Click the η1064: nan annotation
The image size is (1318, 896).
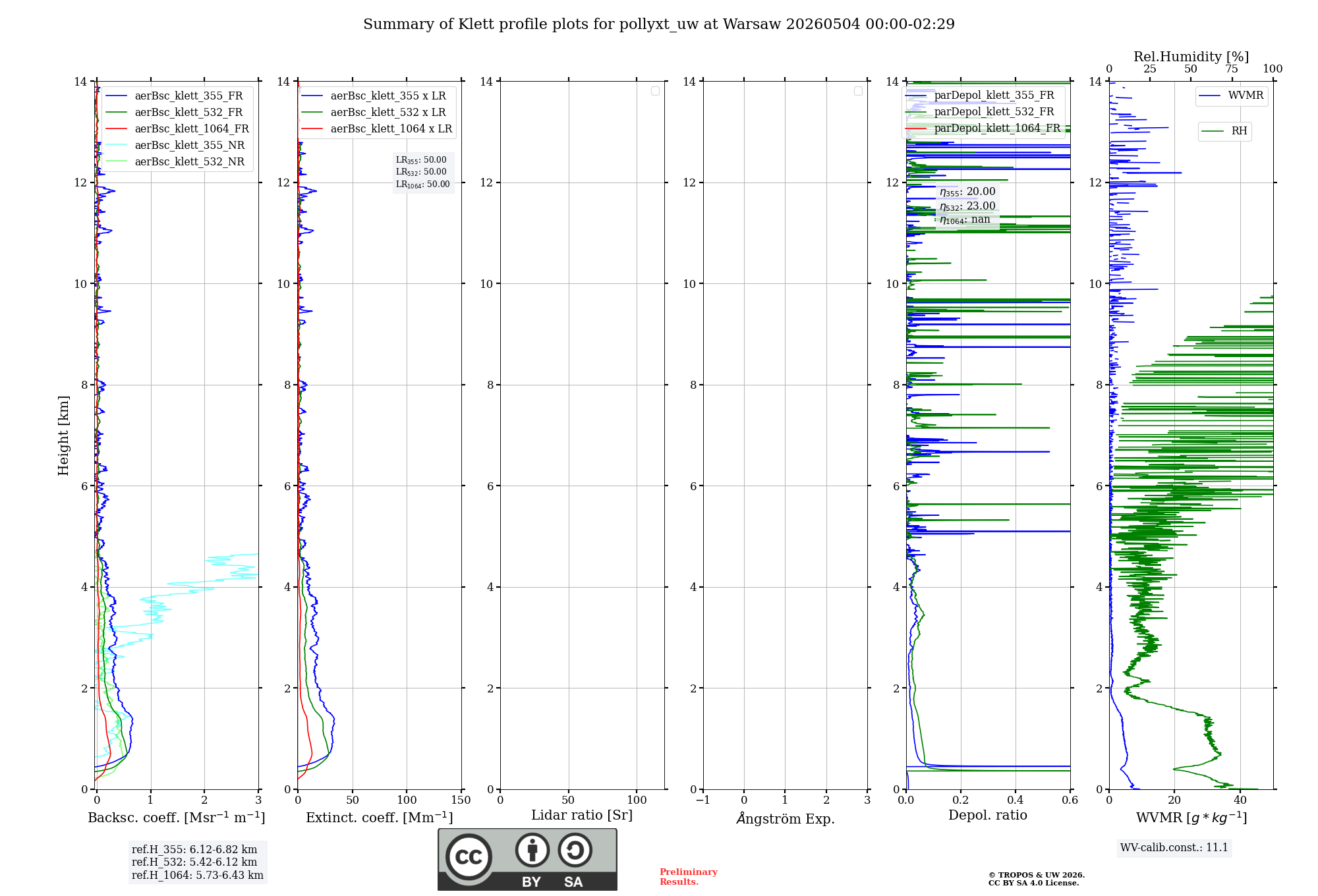tap(965, 220)
